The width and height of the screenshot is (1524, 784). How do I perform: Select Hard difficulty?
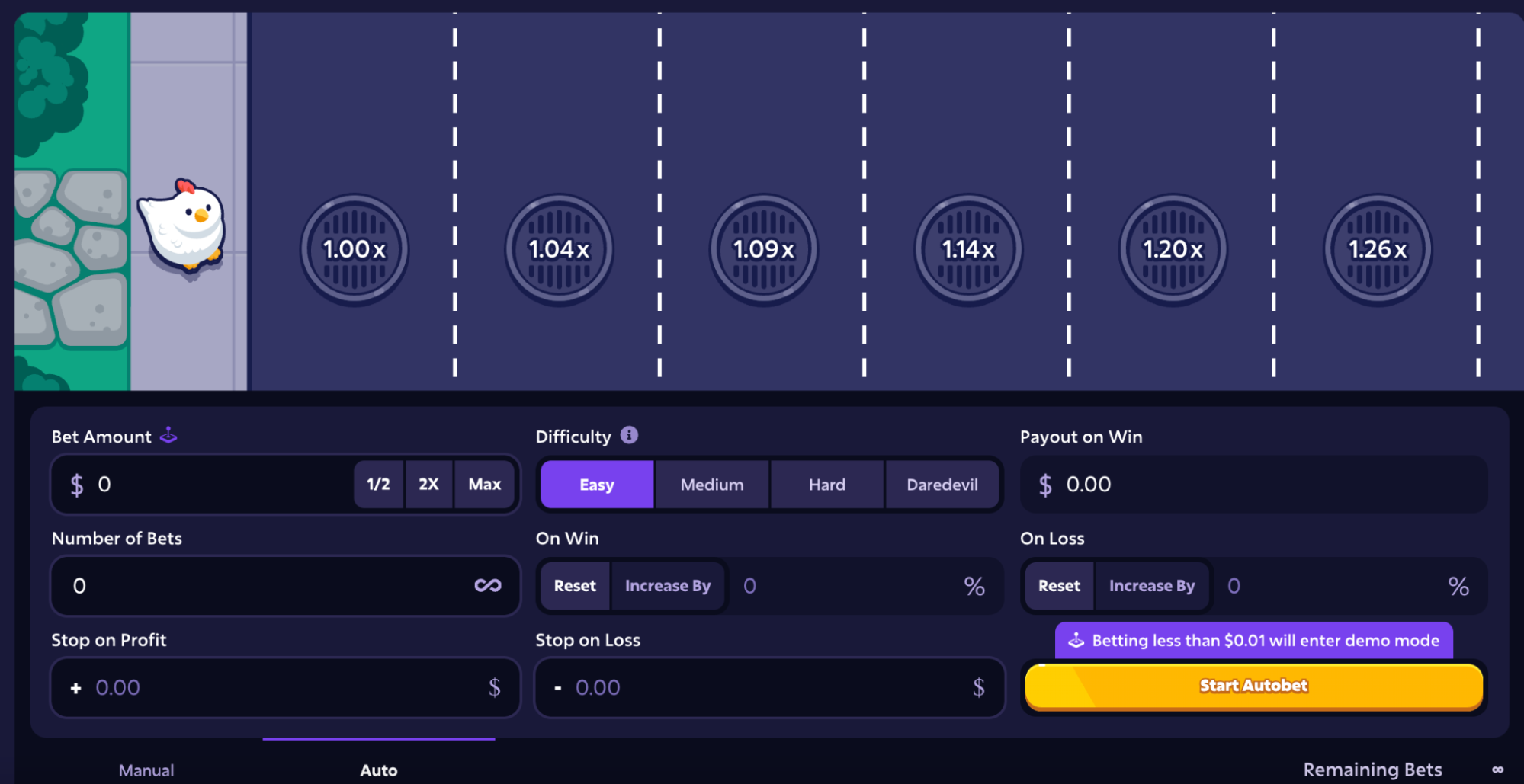826,485
